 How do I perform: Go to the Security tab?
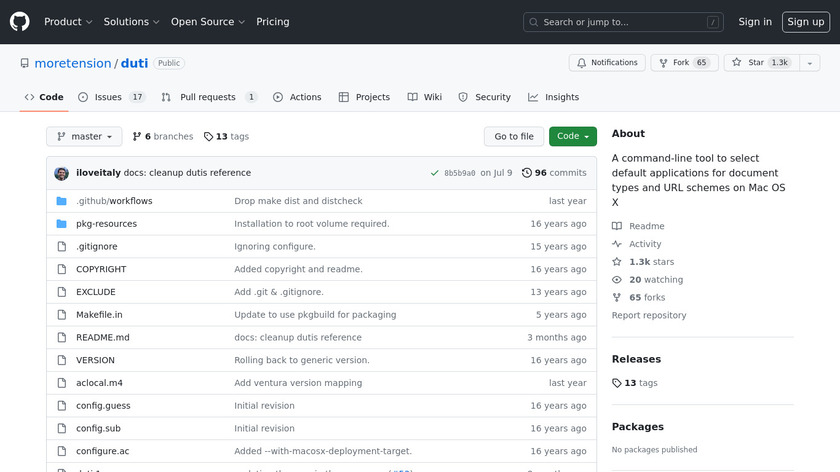pos(485,97)
